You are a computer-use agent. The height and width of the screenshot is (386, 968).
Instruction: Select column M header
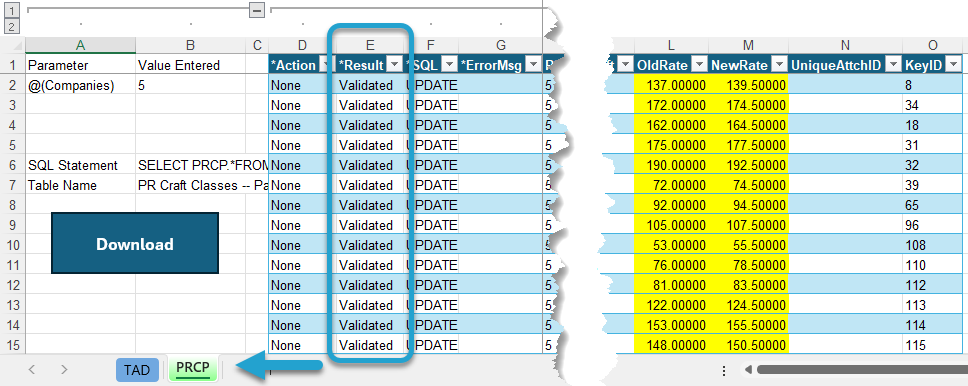click(x=748, y=45)
